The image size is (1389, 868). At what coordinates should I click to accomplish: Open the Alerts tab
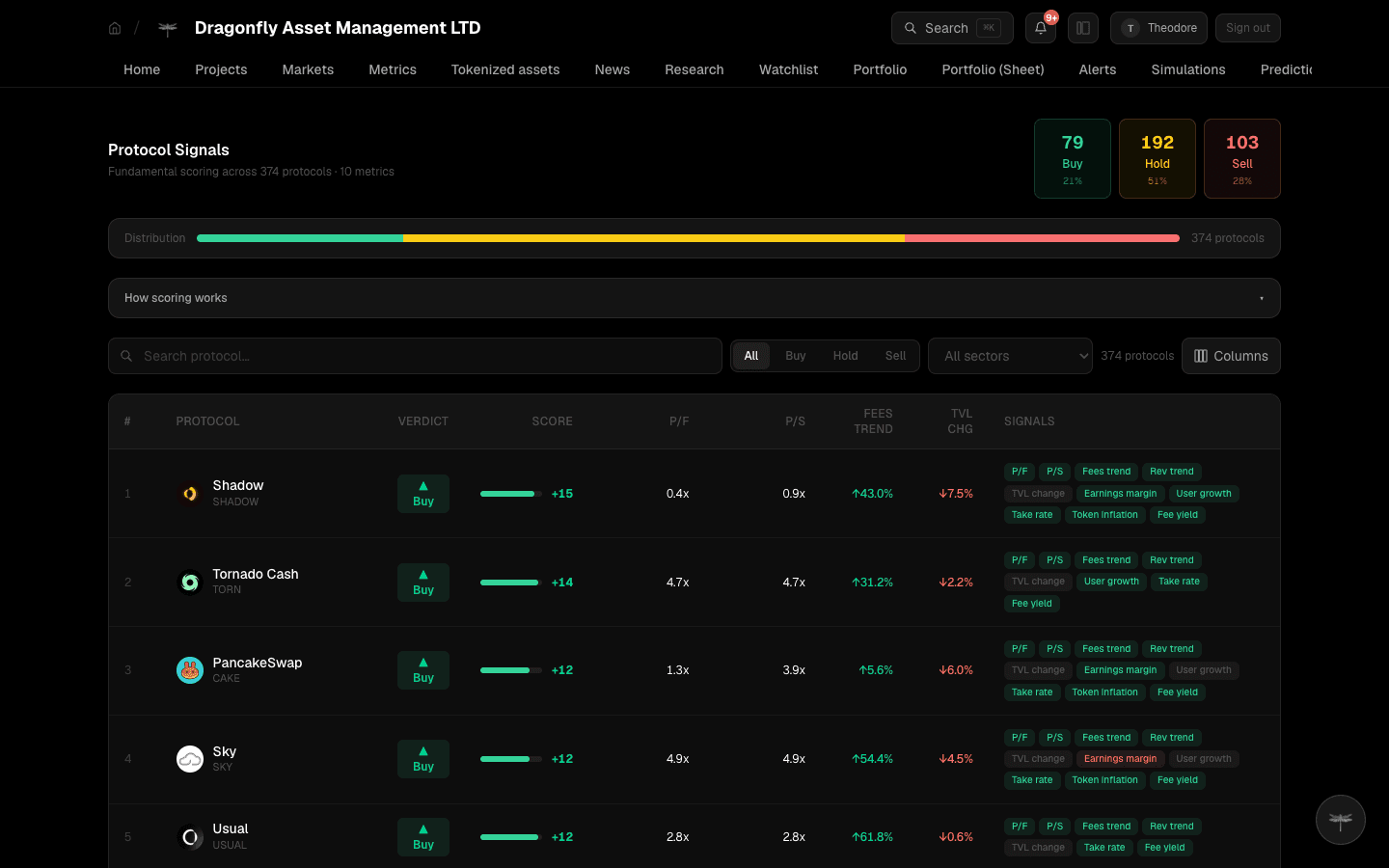1098,69
